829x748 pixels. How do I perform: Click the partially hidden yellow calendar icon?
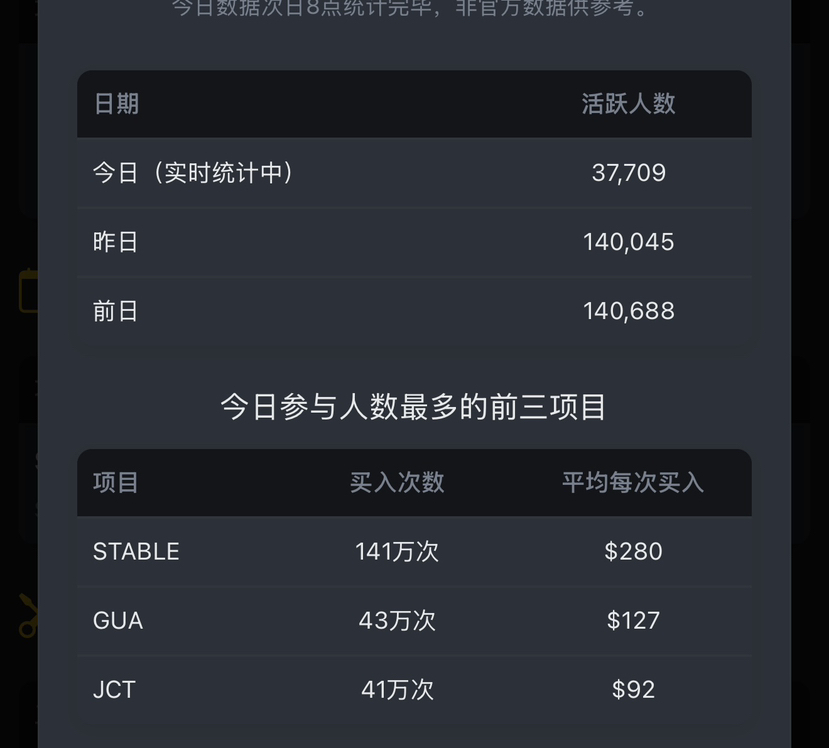pos(27,291)
